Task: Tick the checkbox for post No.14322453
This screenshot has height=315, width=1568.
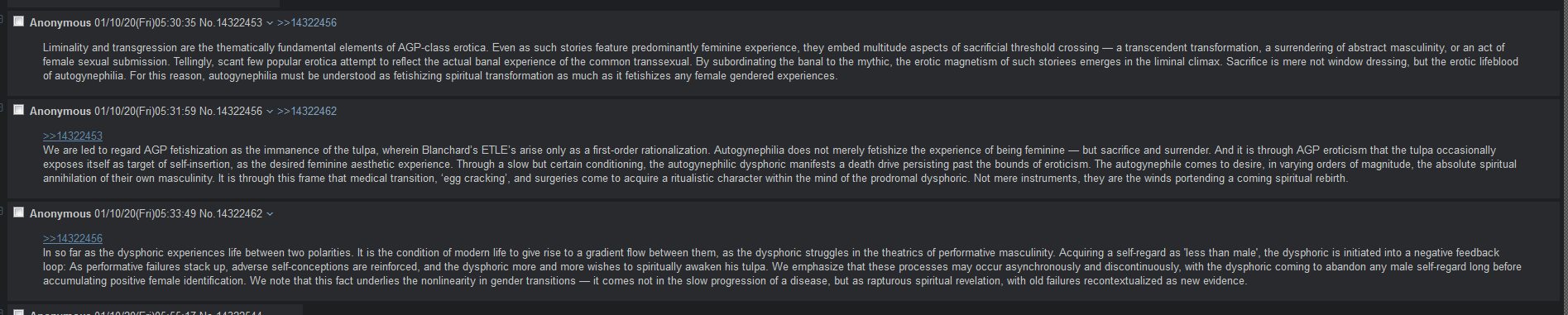Action: coord(18,21)
